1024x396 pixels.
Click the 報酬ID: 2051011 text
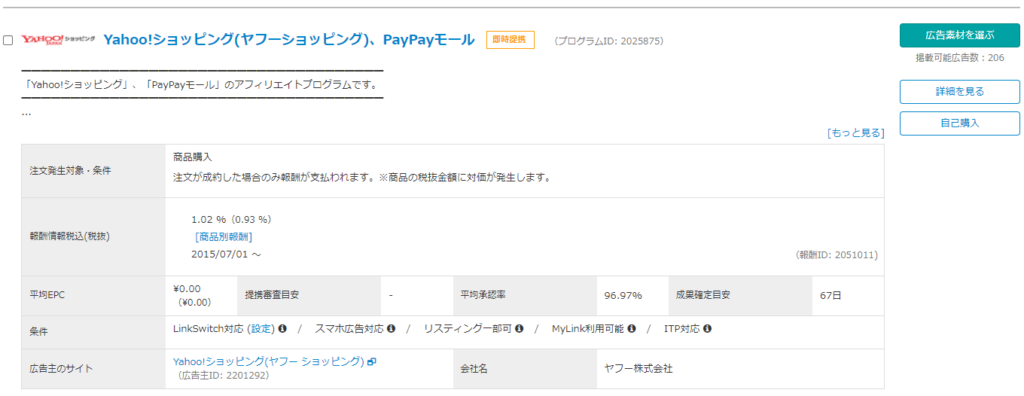coord(837,254)
